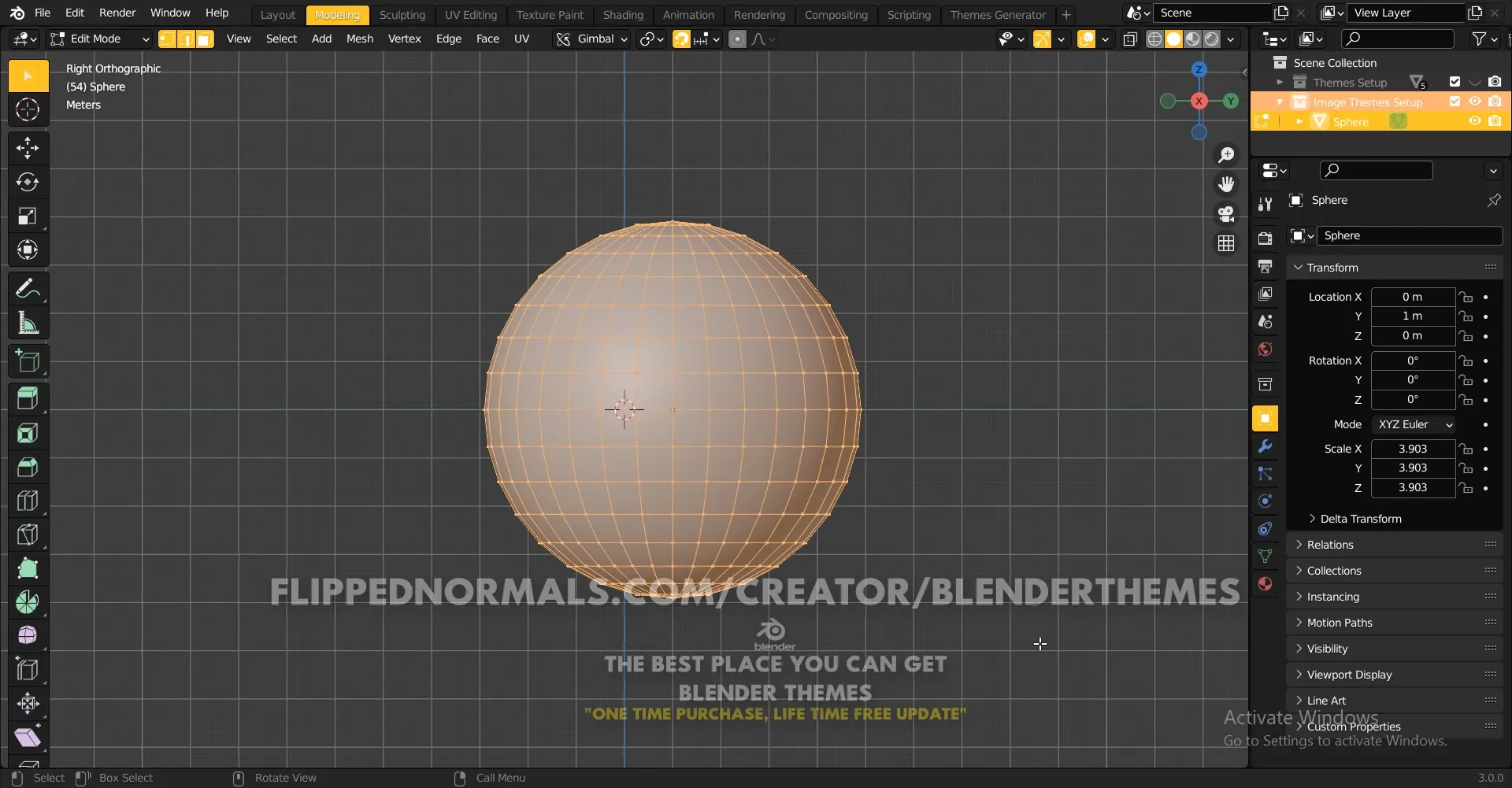The width and height of the screenshot is (1512, 788).
Task: Hide the Sphere object in the viewport
Action: point(1474,121)
